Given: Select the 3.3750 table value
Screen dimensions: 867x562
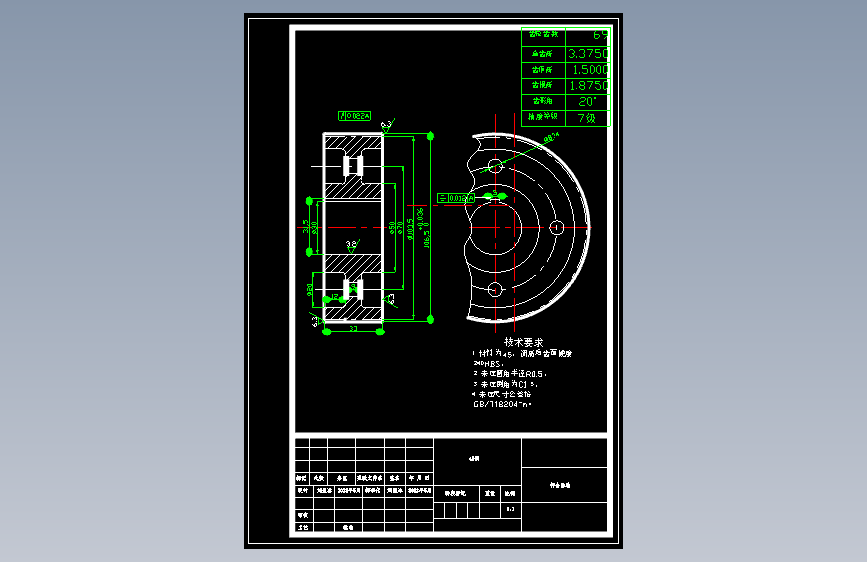Looking at the screenshot, I should pos(588,54).
